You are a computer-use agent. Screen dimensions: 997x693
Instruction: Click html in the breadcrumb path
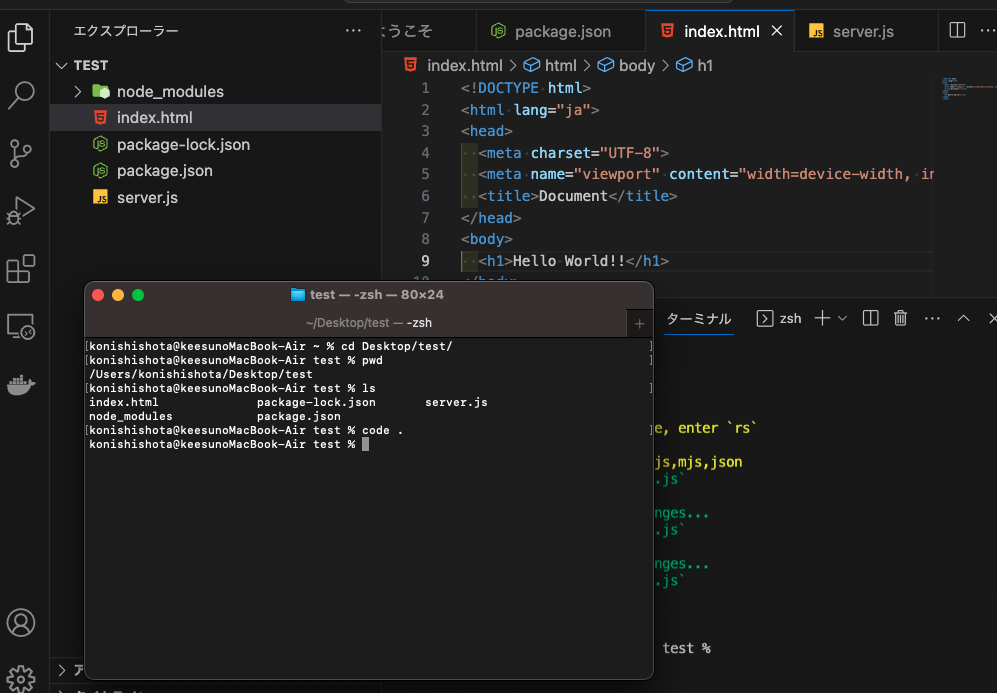click(560, 65)
